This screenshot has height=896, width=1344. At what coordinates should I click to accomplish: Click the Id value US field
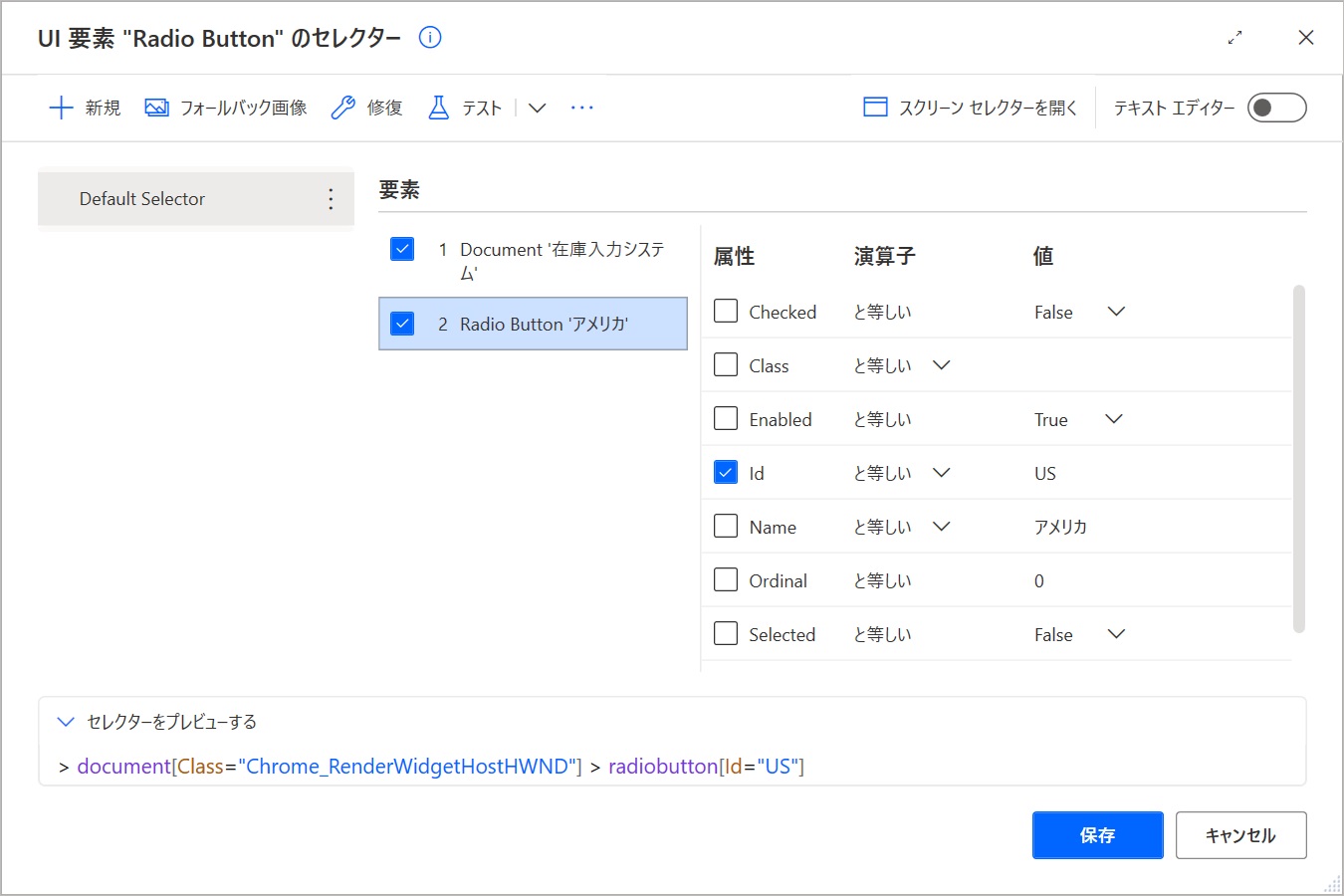(1045, 474)
